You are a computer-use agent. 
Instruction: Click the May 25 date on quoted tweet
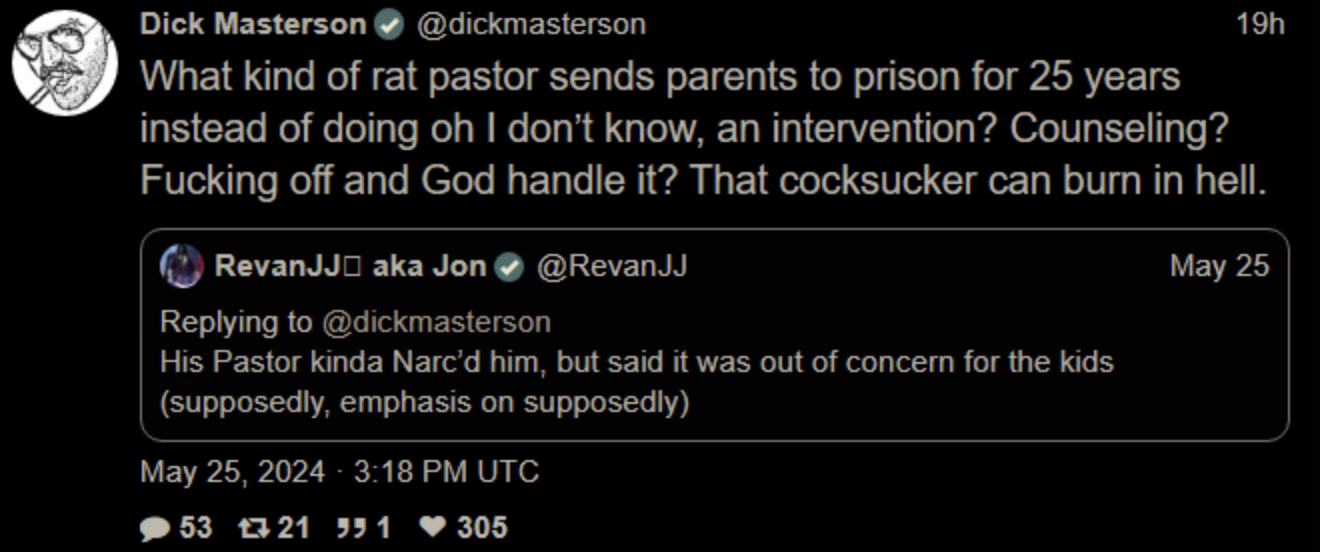point(1219,266)
